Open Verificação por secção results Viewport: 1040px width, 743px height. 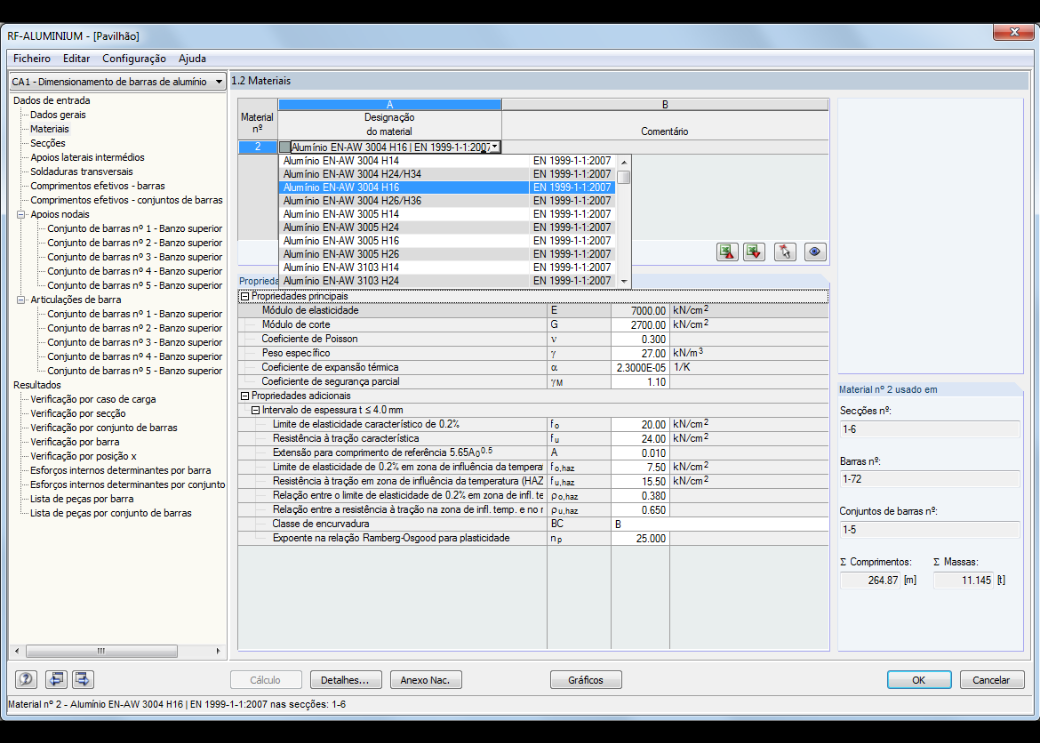tap(78, 413)
